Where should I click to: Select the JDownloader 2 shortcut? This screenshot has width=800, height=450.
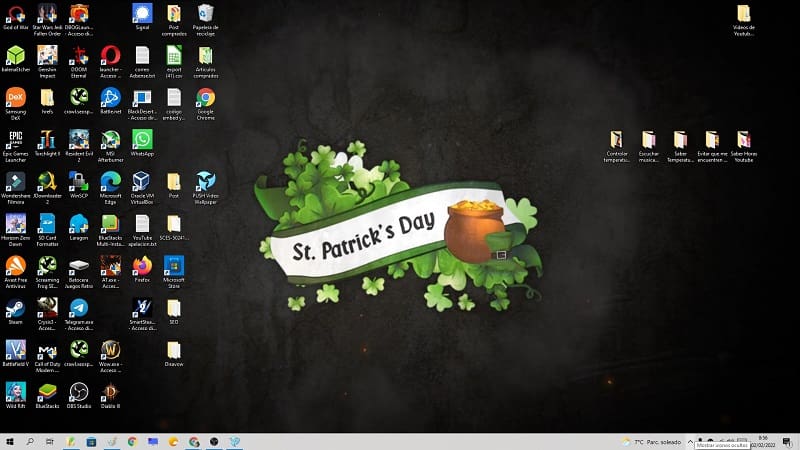(x=47, y=188)
